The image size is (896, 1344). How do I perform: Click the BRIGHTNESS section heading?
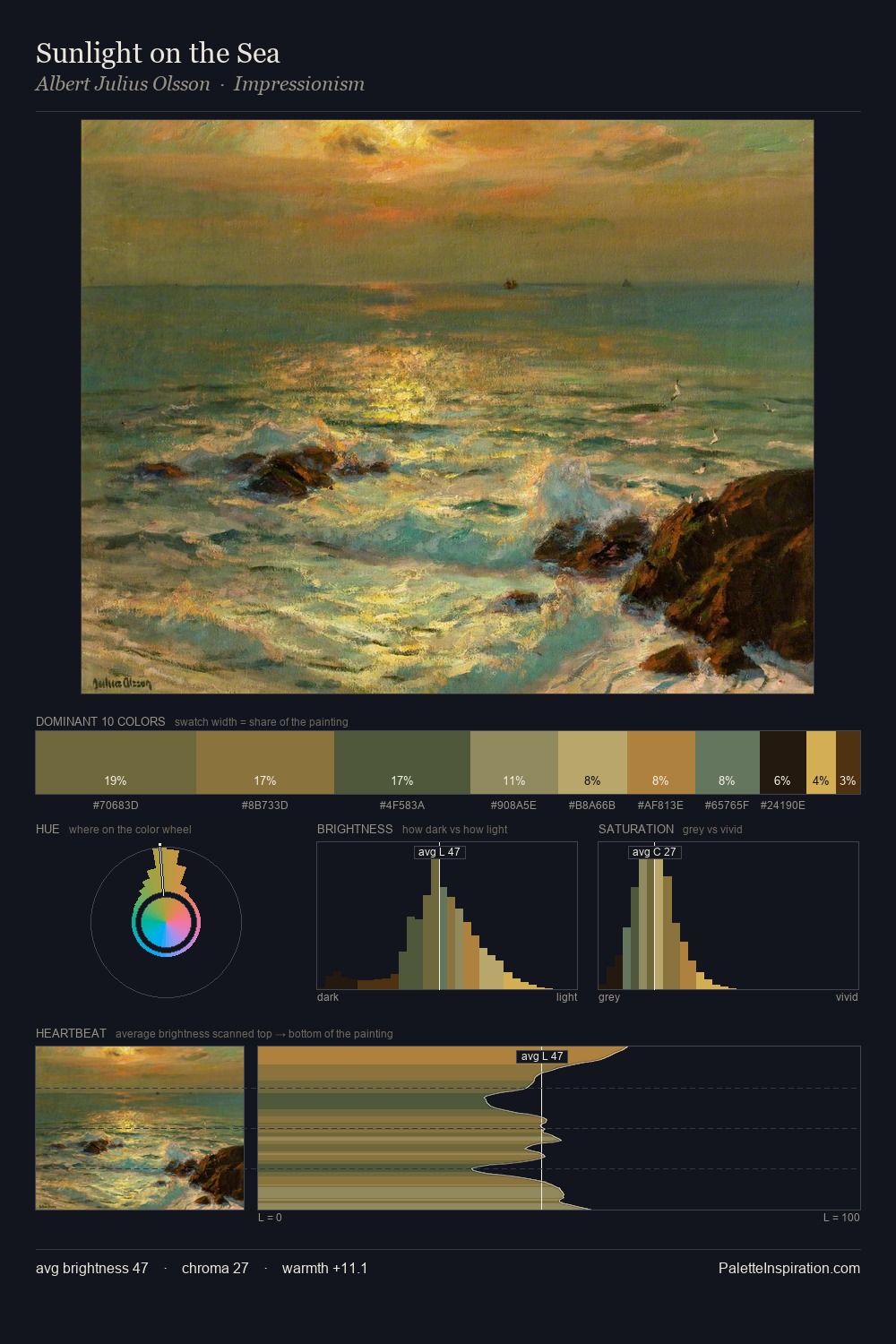355,829
